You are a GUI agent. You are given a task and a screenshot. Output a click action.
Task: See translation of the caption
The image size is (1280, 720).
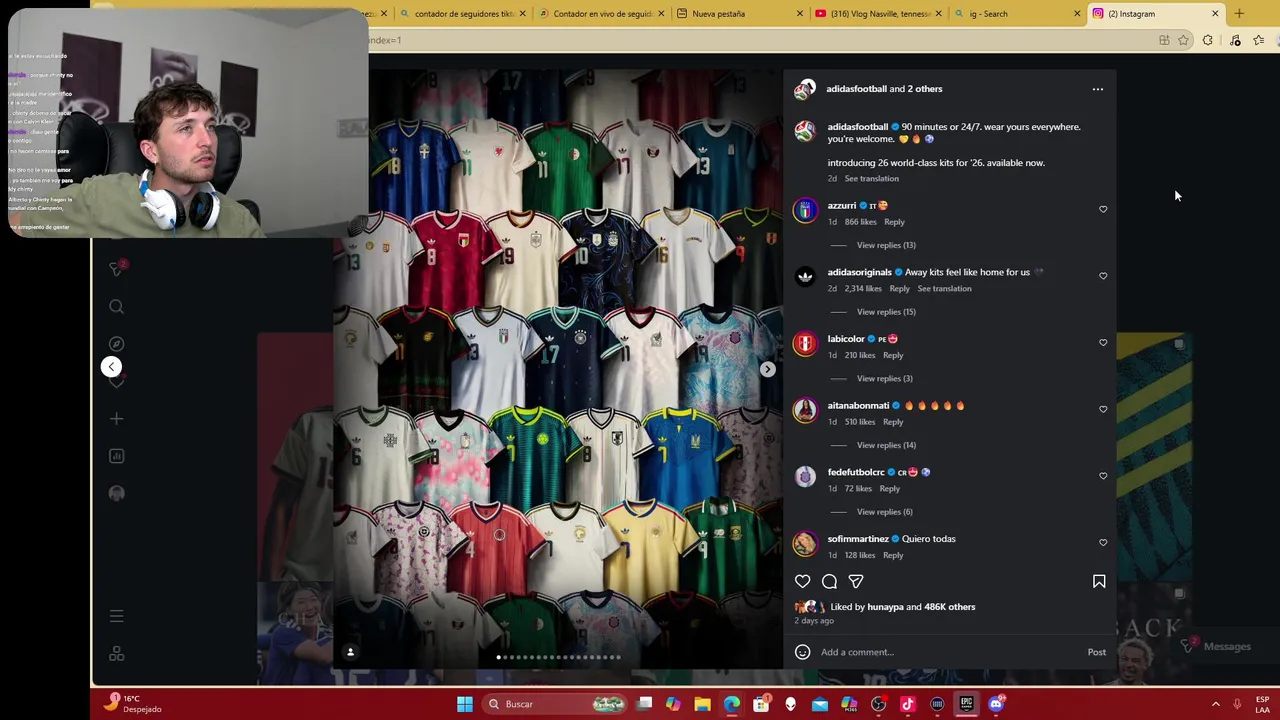(x=872, y=179)
